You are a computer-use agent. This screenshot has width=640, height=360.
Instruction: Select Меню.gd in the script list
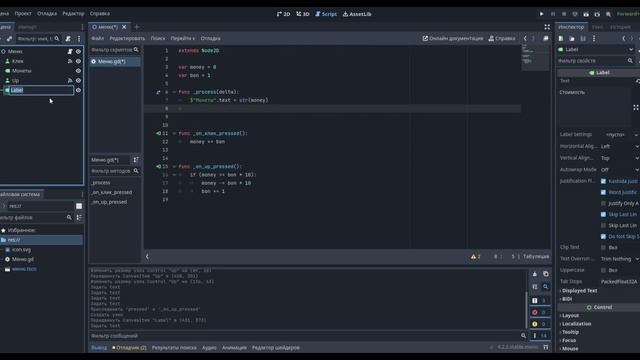[x=115, y=62]
